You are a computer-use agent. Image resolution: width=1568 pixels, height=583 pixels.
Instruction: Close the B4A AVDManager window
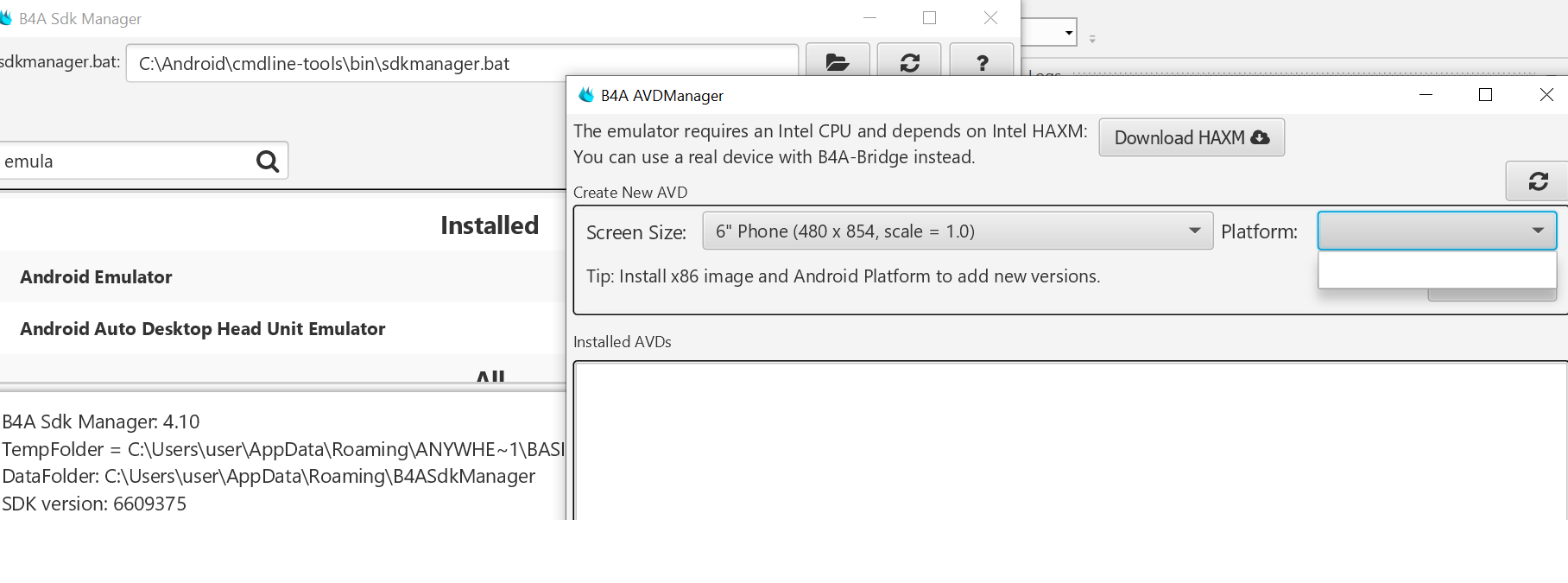(1546, 95)
